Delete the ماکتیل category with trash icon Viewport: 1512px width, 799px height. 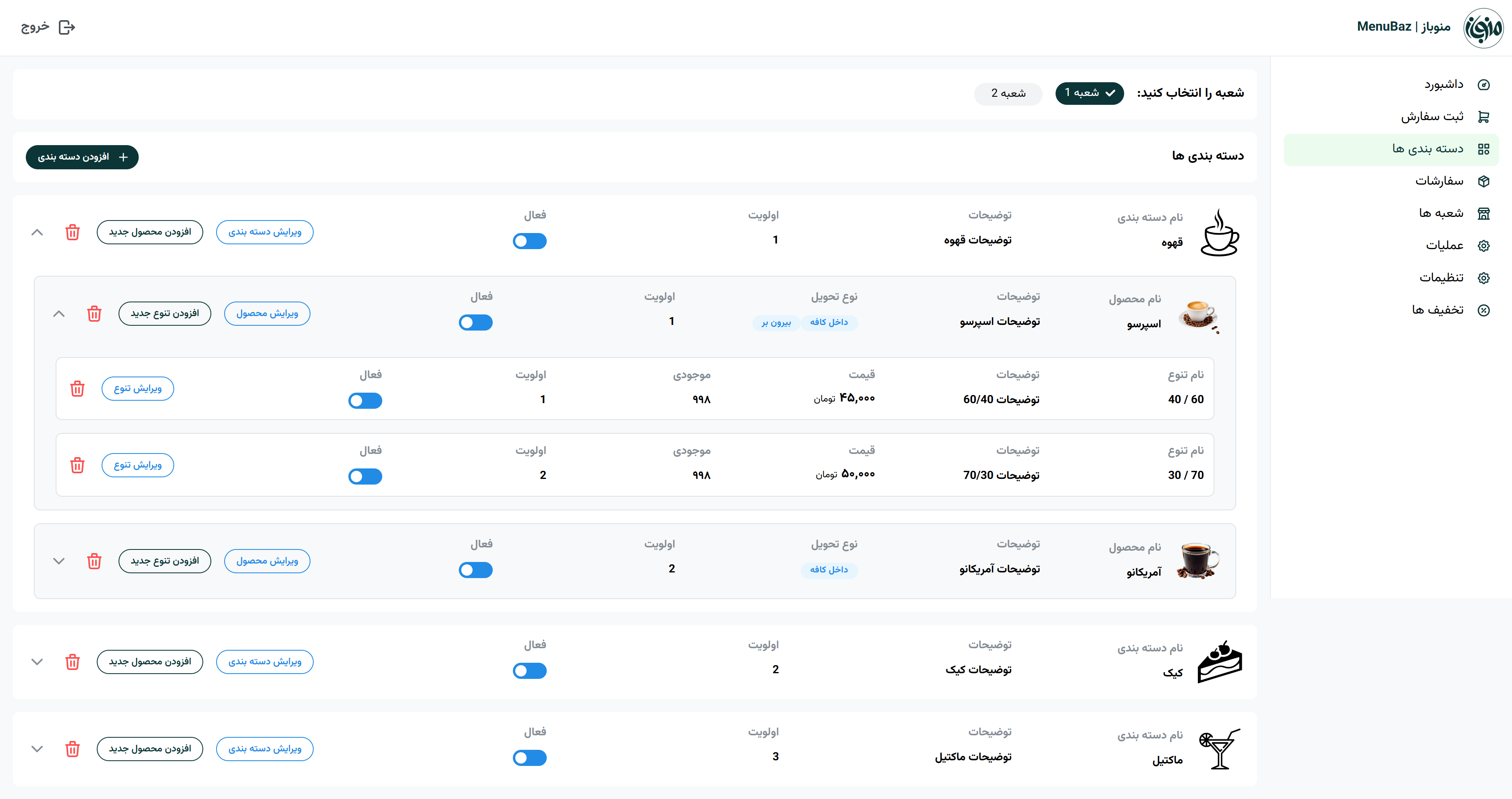click(72, 749)
